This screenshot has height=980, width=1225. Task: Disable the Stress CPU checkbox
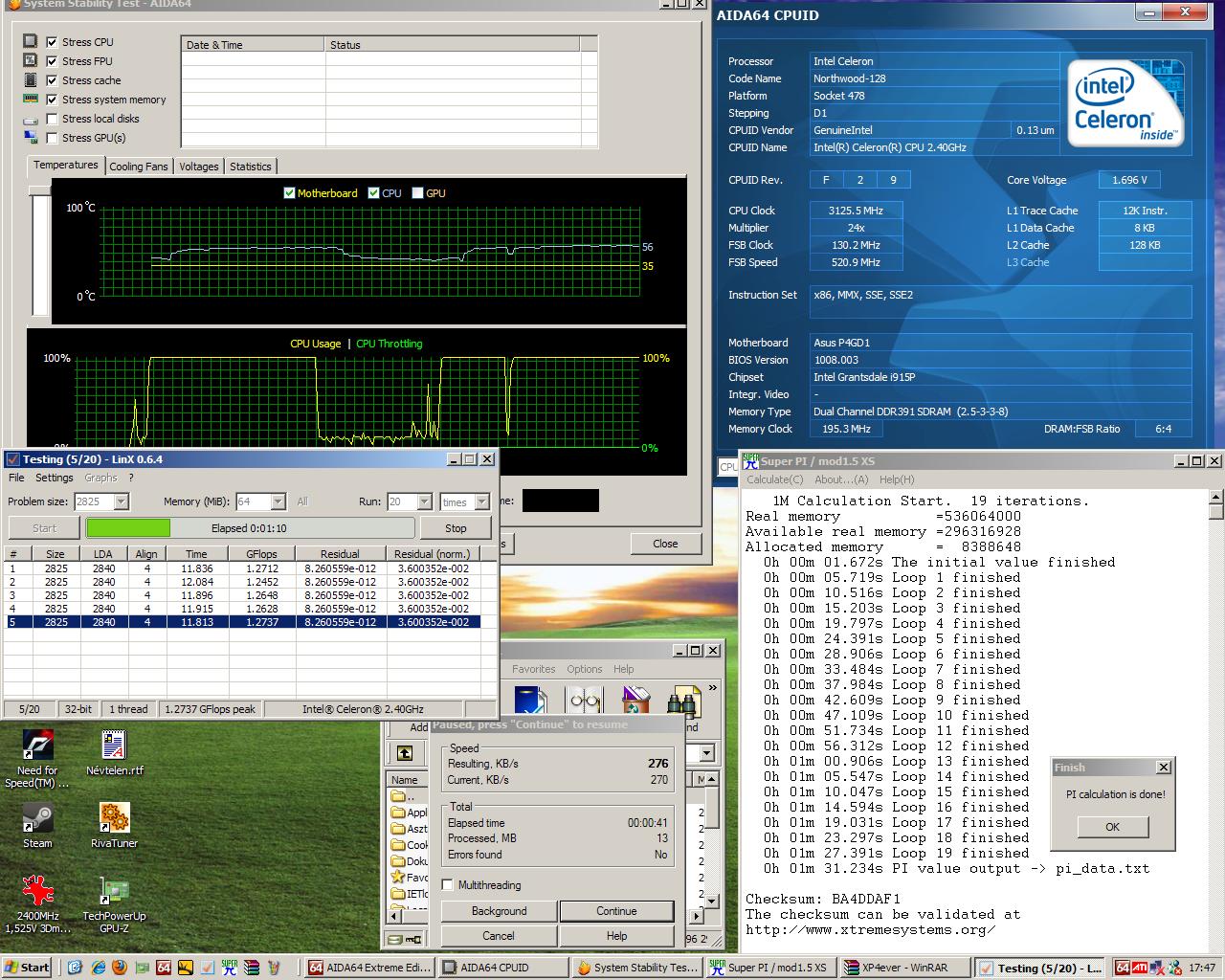(x=53, y=42)
